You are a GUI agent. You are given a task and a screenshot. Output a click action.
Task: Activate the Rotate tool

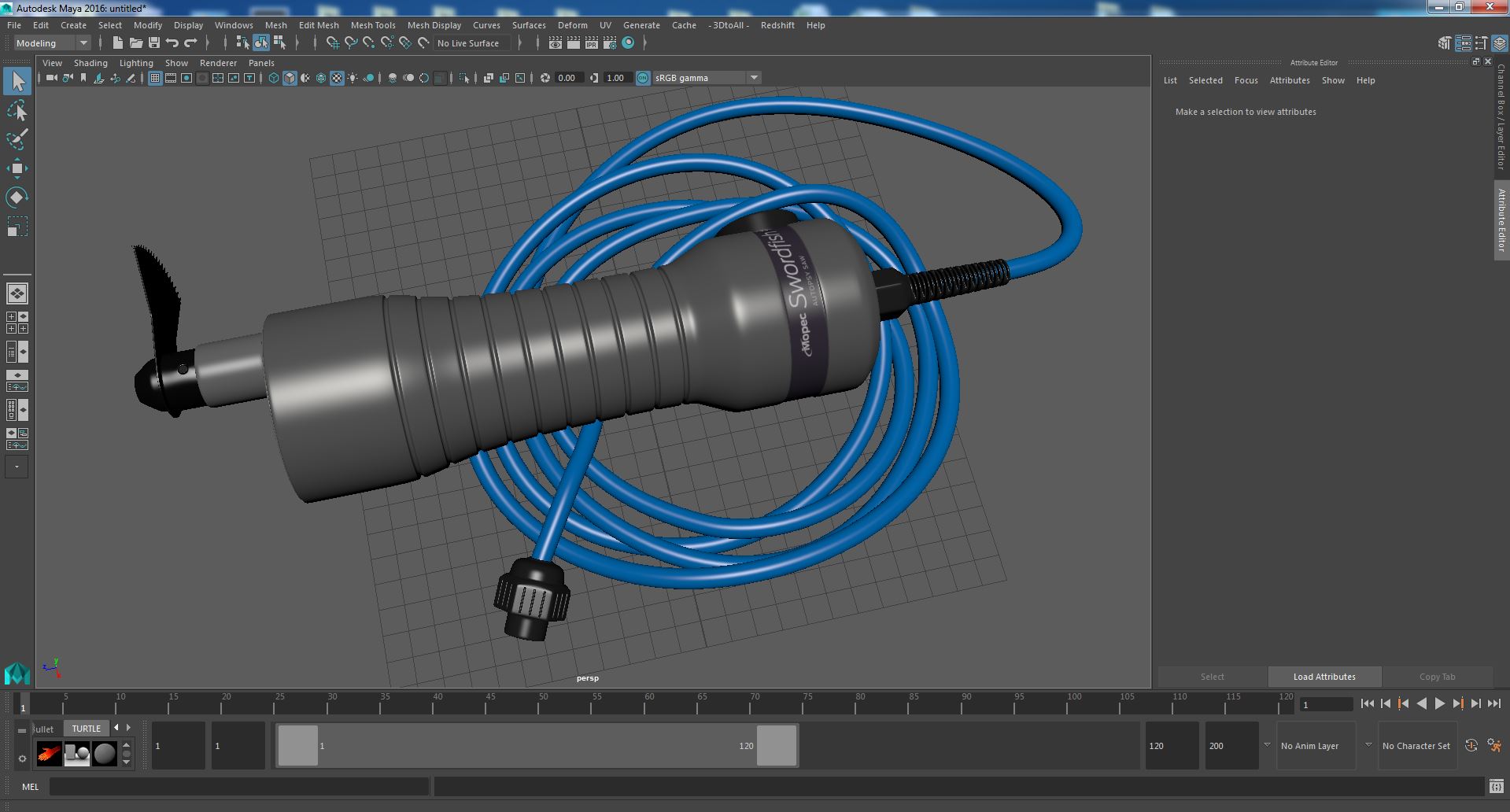coord(17,197)
